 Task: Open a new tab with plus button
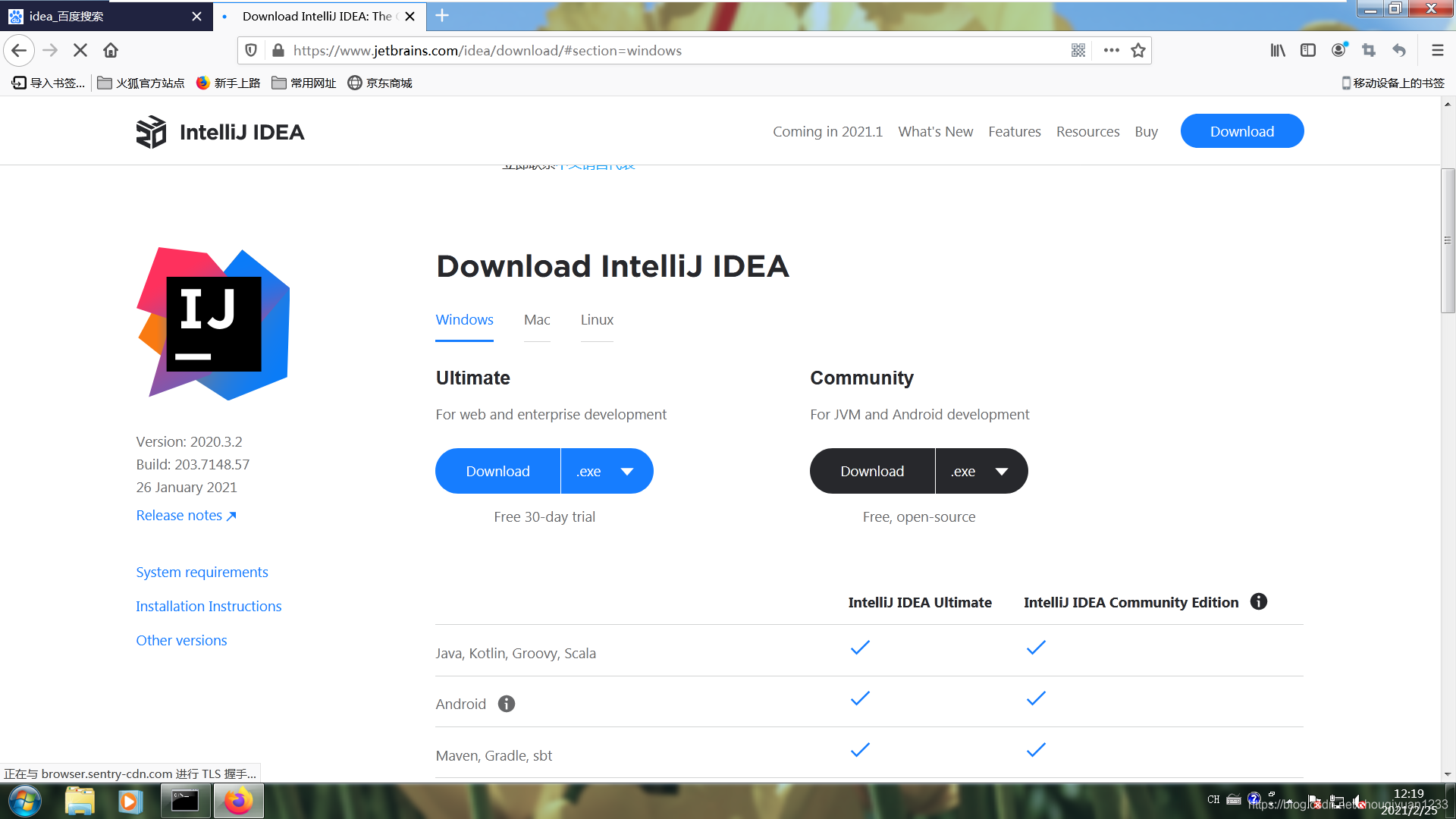(x=442, y=15)
